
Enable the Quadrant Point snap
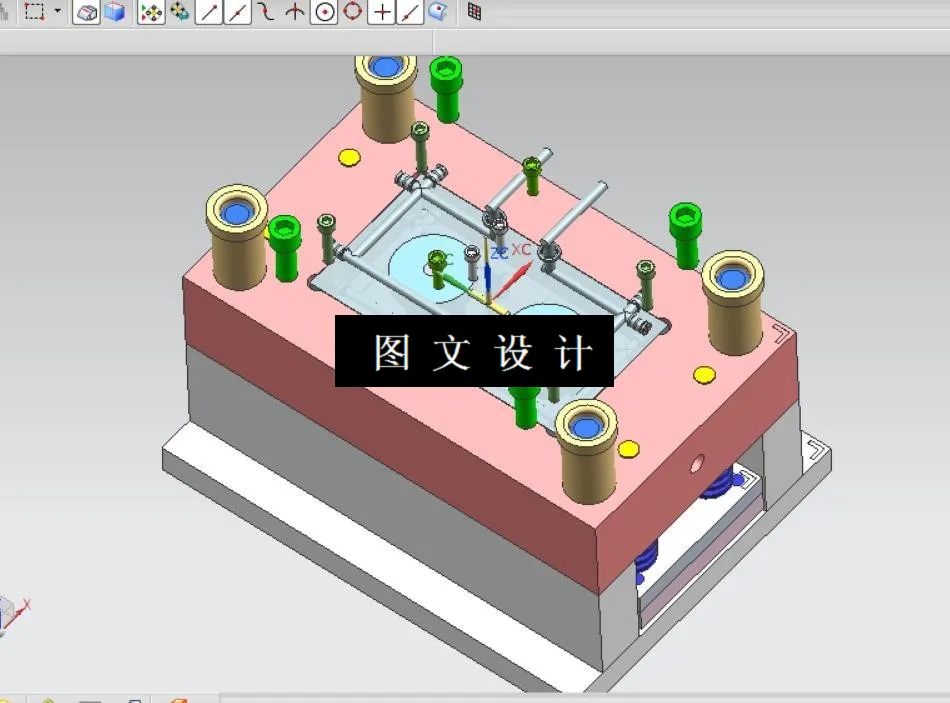[x=352, y=13]
